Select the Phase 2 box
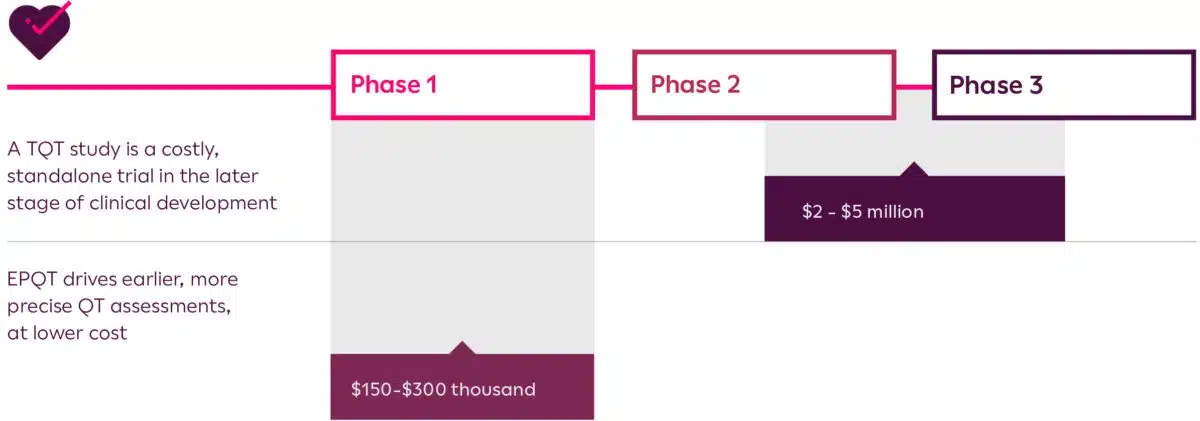 (764, 85)
